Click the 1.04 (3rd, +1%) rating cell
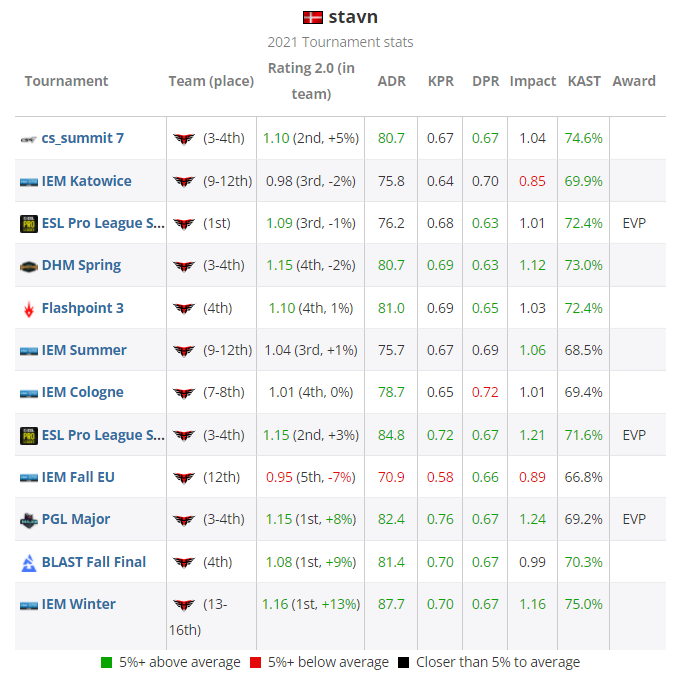 click(x=311, y=350)
